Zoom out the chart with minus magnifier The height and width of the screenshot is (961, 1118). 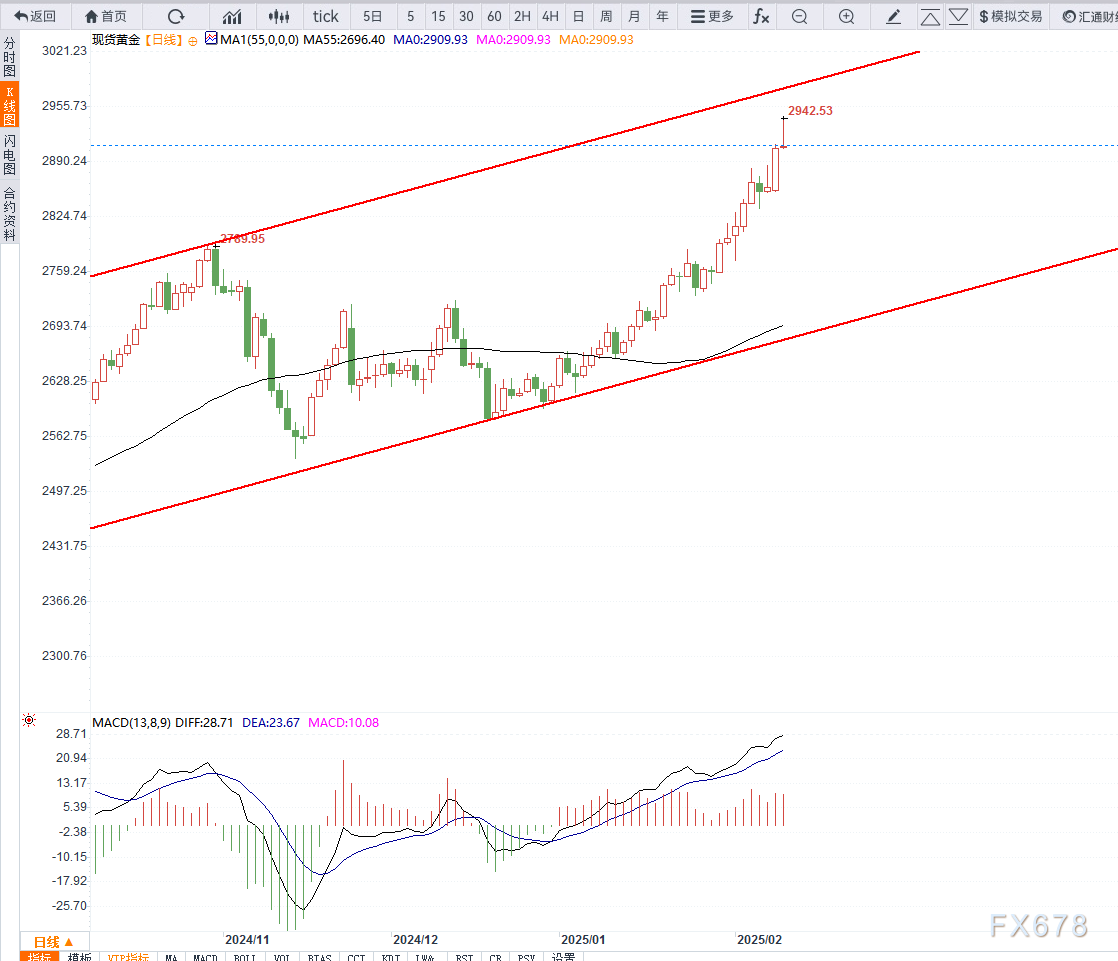tap(799, 16)
